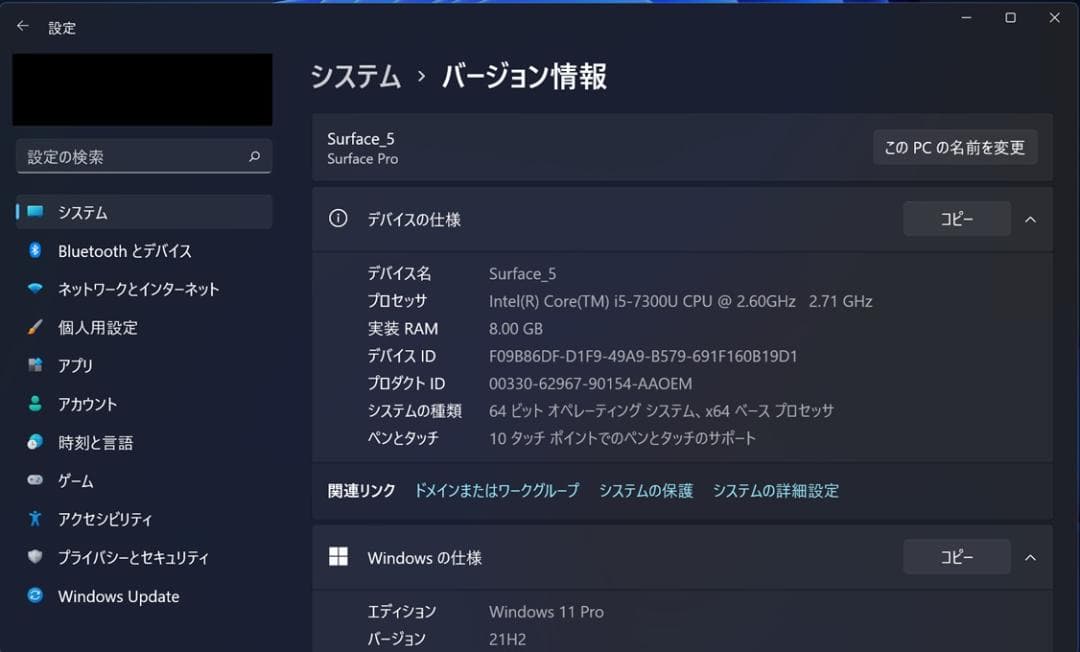Open Windows Update from the sidebar
1080x652 pixels.
click(118, 596)
